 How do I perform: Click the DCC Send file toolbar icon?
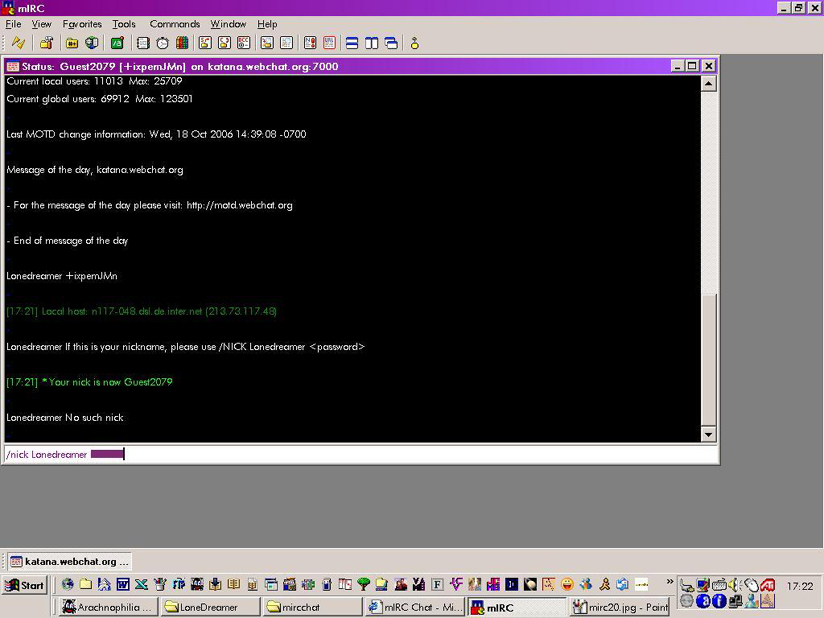click(205, 43)
